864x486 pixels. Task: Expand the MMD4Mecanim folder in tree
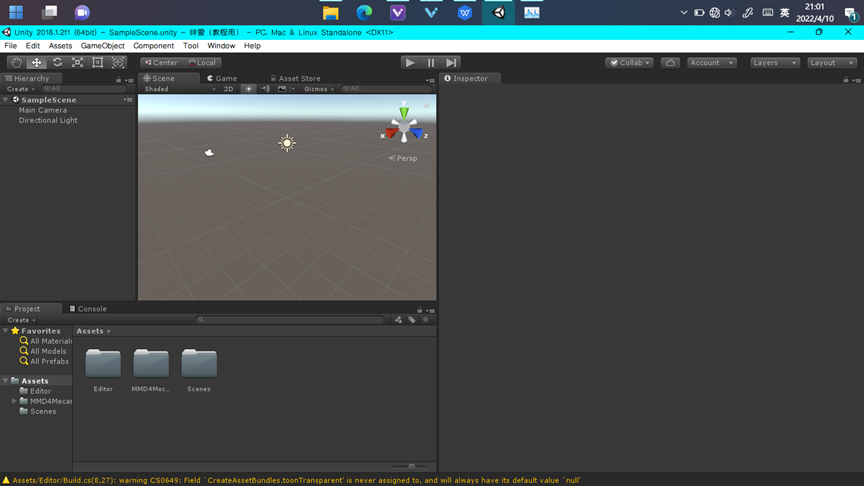click(x=14, y=401)
